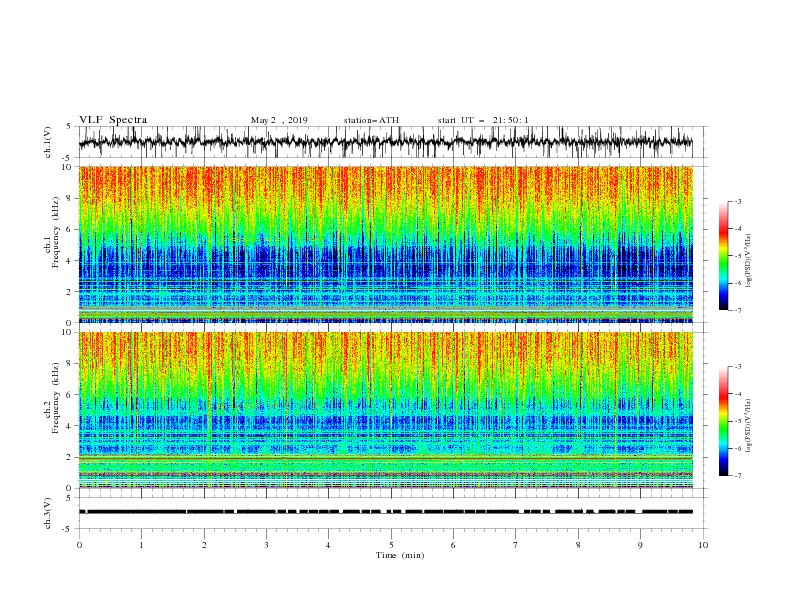Click the "-7" label on ch.2 colorbar
This screenshot has width=792, height=612.
coord(737,475)
